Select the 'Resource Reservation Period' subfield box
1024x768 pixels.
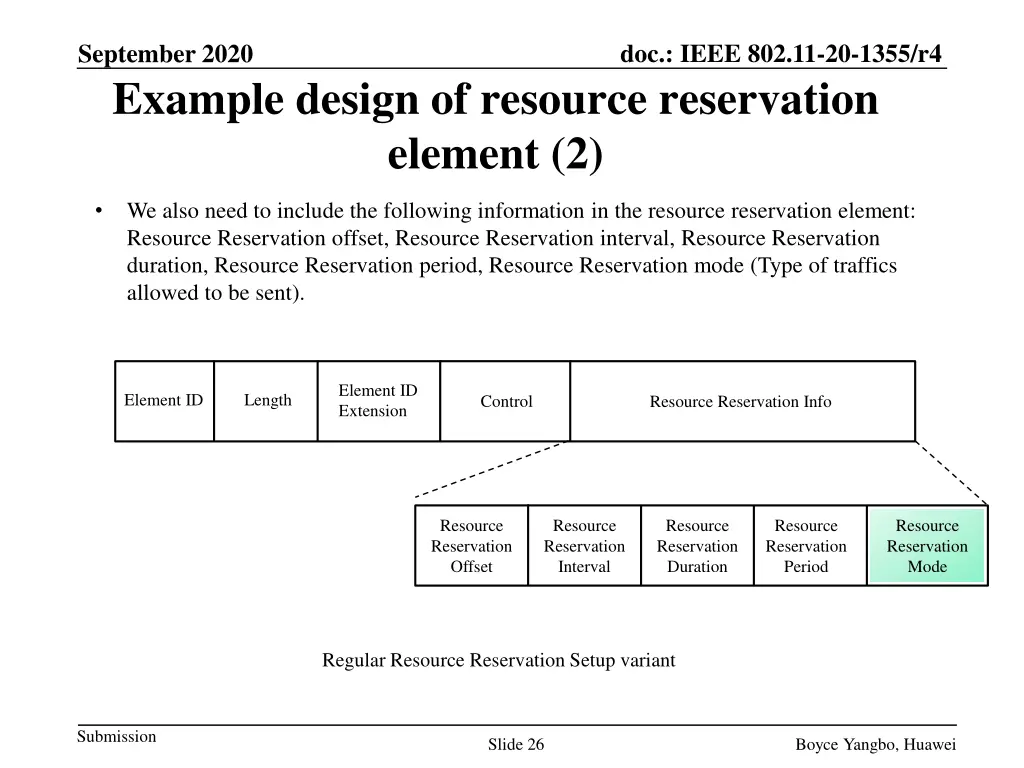click(810, 545)
